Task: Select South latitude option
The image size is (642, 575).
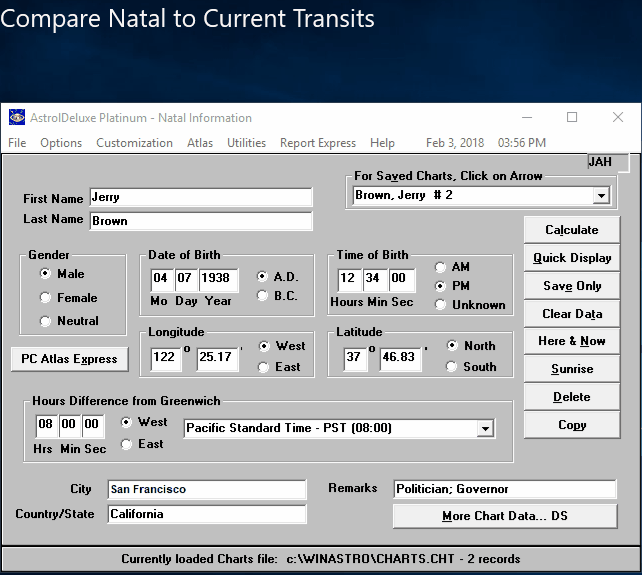Action: click(452, 367)
